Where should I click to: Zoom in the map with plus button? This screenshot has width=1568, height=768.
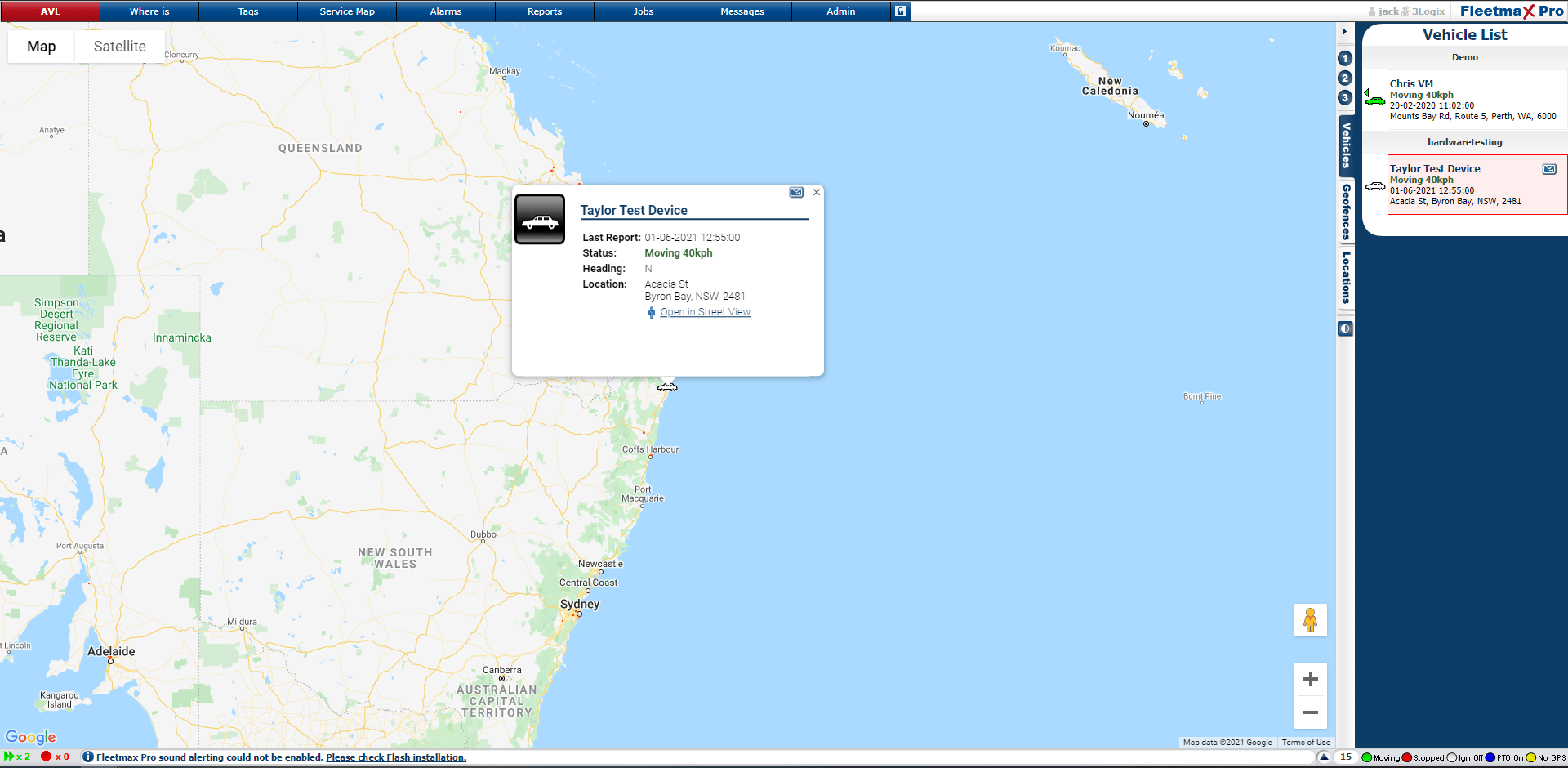(x=1311, y=679)
